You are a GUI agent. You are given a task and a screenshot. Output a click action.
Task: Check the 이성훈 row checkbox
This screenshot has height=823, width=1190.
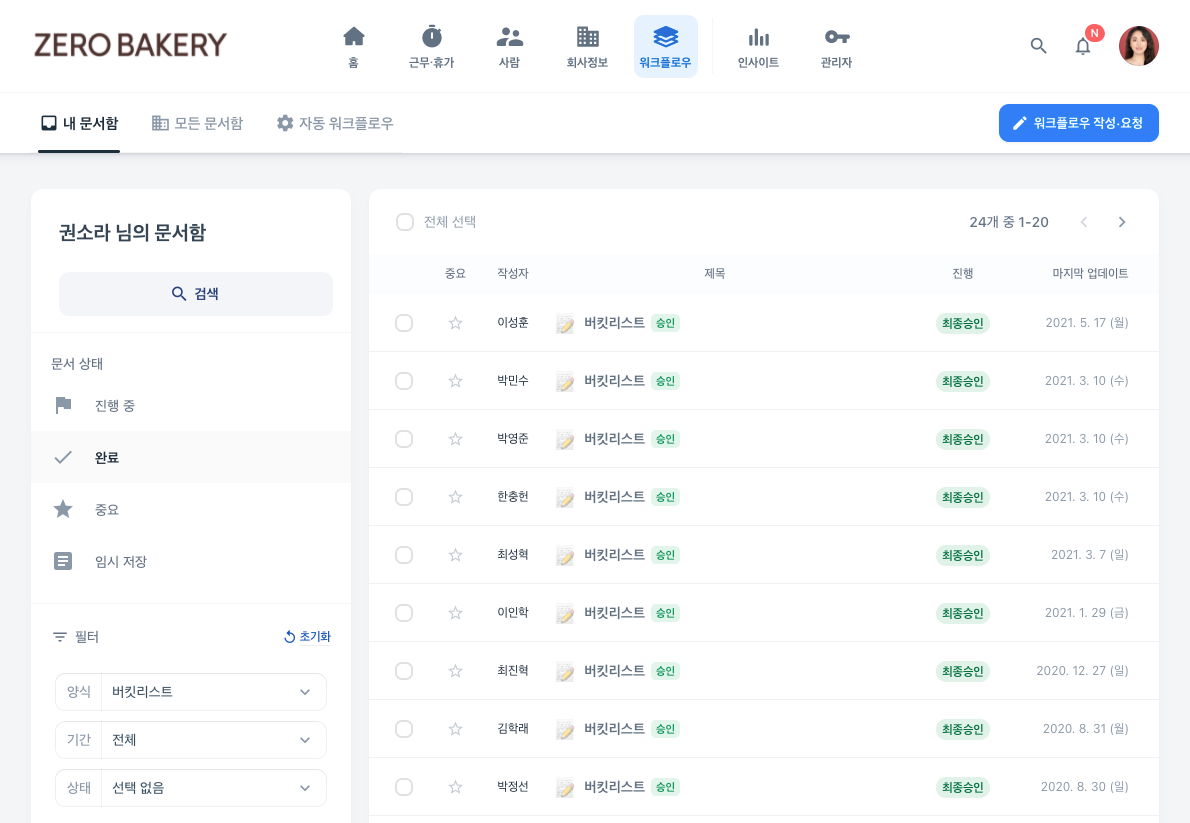coord(404,323)
